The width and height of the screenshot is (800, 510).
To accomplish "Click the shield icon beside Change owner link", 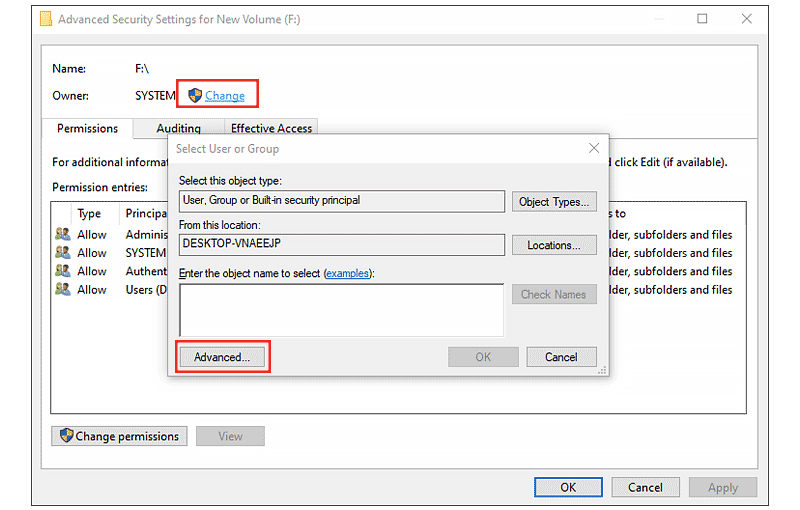I will click(194, 95).
